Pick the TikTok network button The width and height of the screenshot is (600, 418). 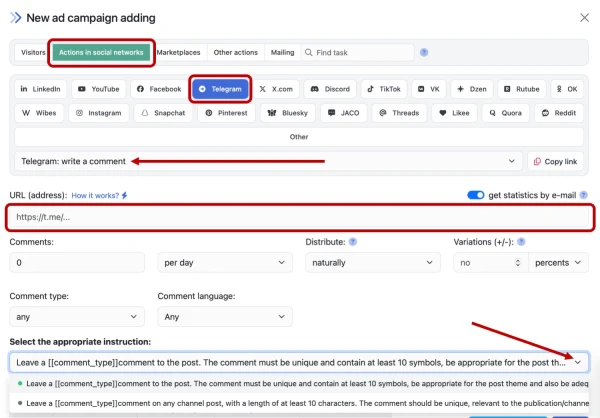[x=384, y=89]
